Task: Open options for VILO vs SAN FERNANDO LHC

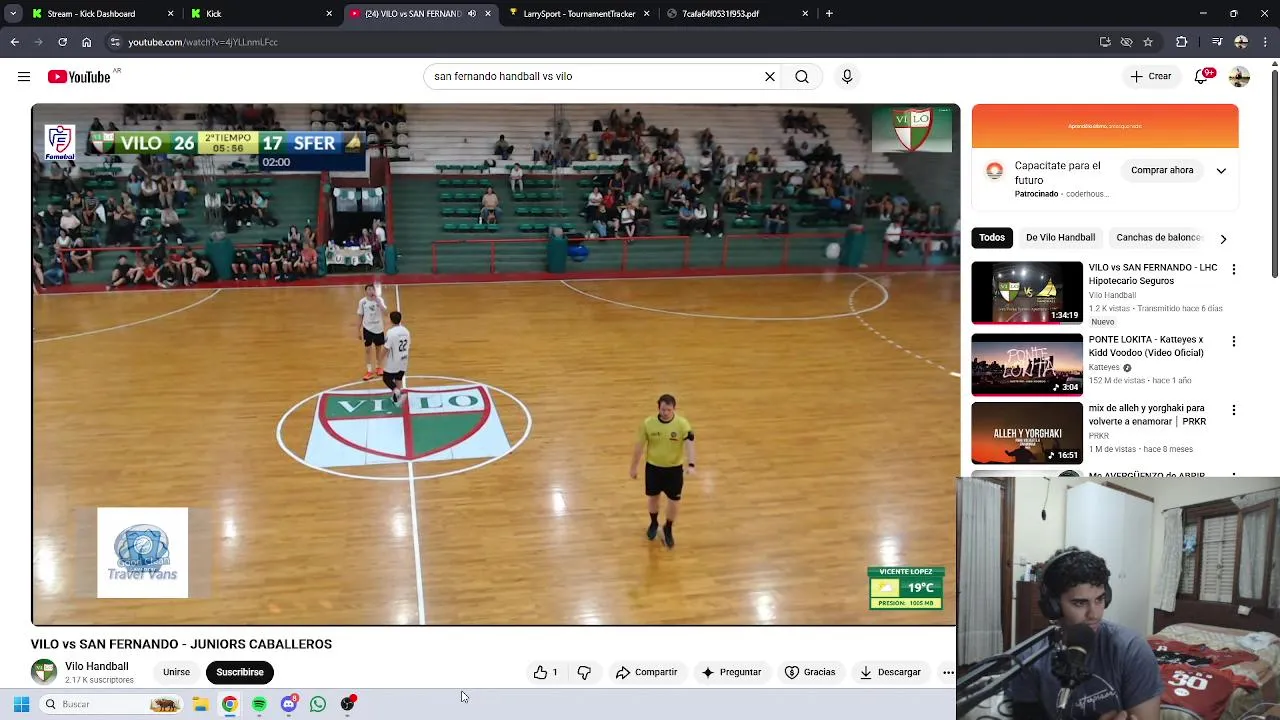Action: (1233, 269)
